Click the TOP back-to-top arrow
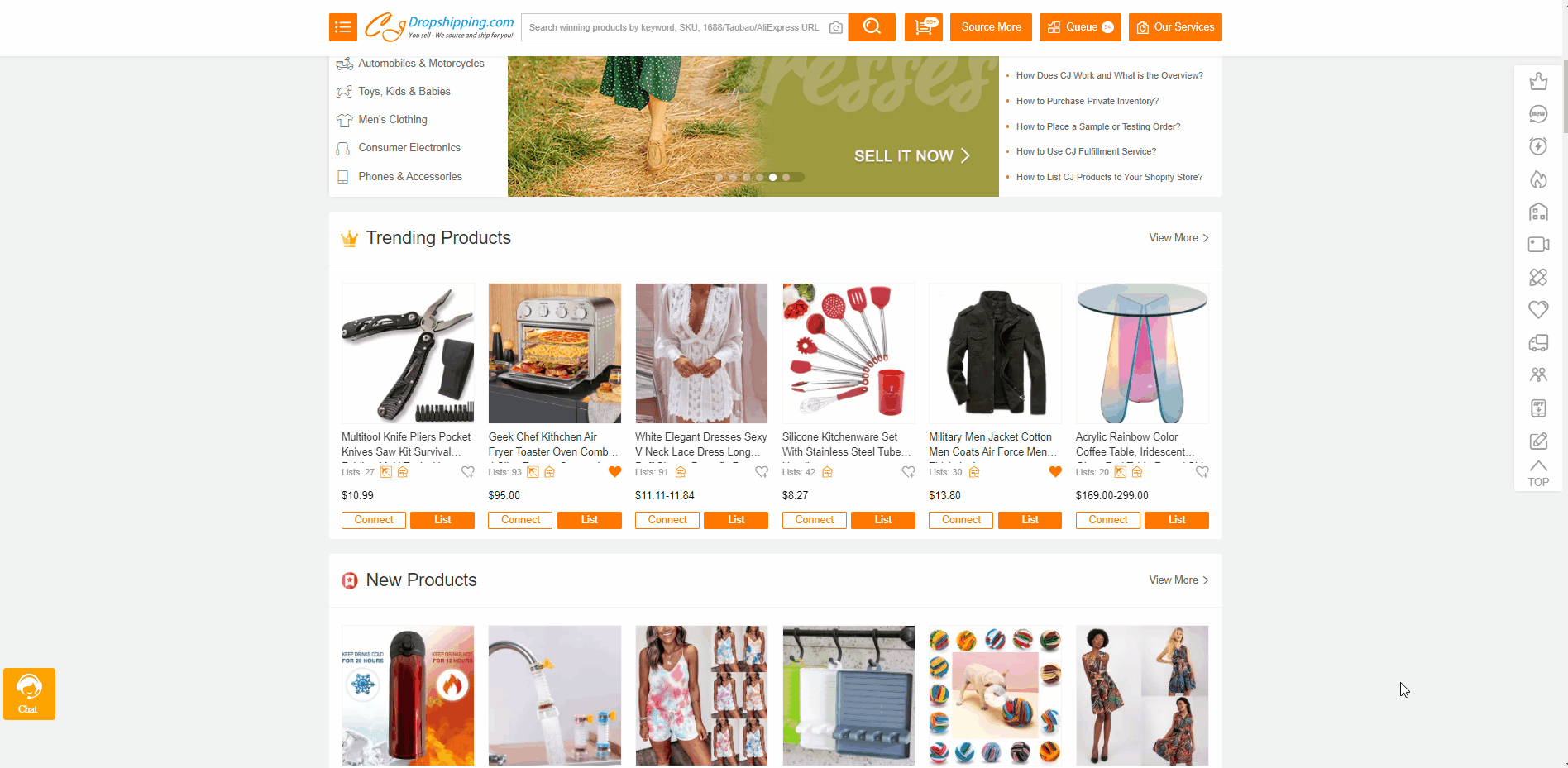This screenshot has width=1568, height=768. [x=1538, y=474]
